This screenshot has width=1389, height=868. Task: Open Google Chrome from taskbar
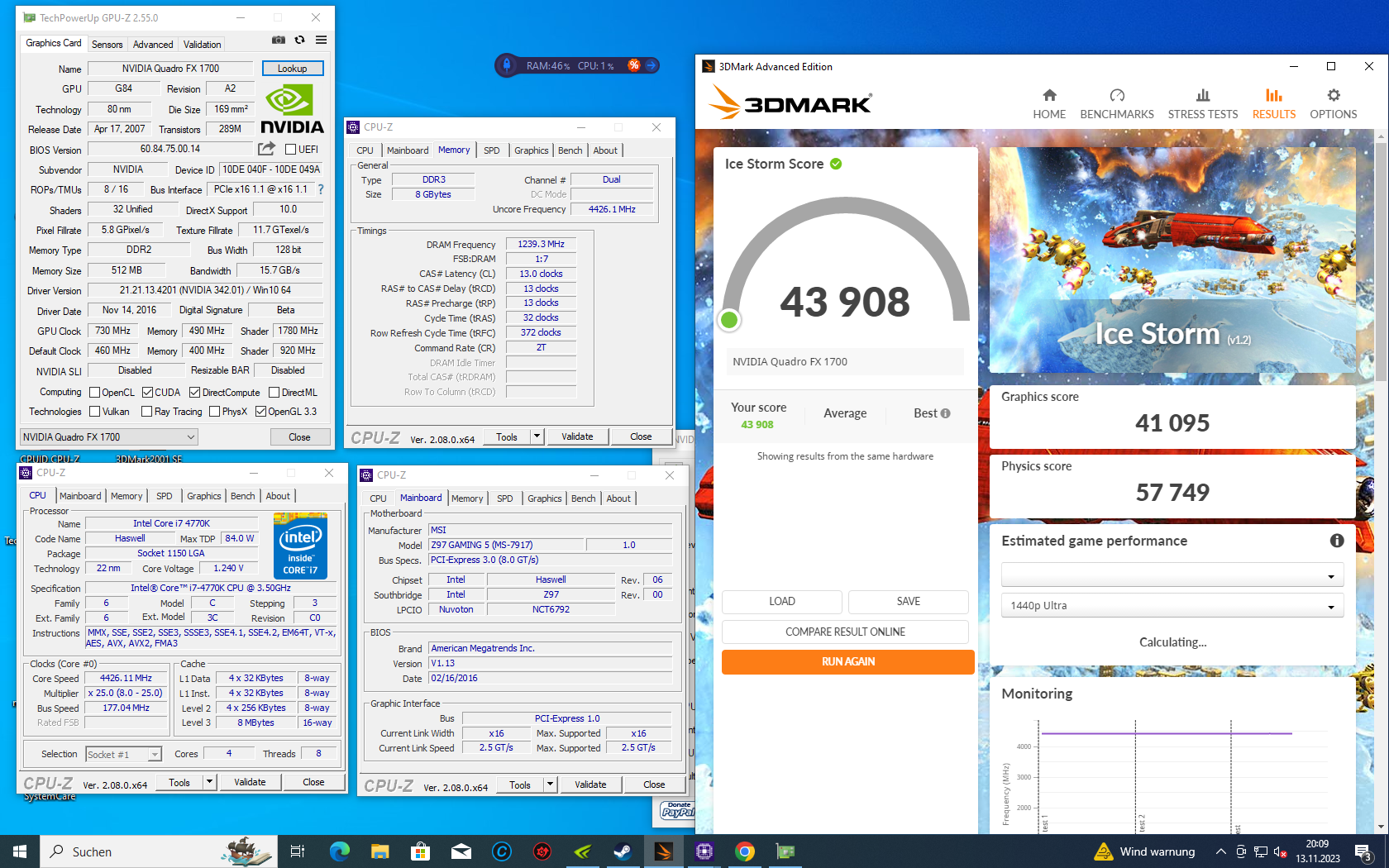pyautogui.click(x=745, y=851)
